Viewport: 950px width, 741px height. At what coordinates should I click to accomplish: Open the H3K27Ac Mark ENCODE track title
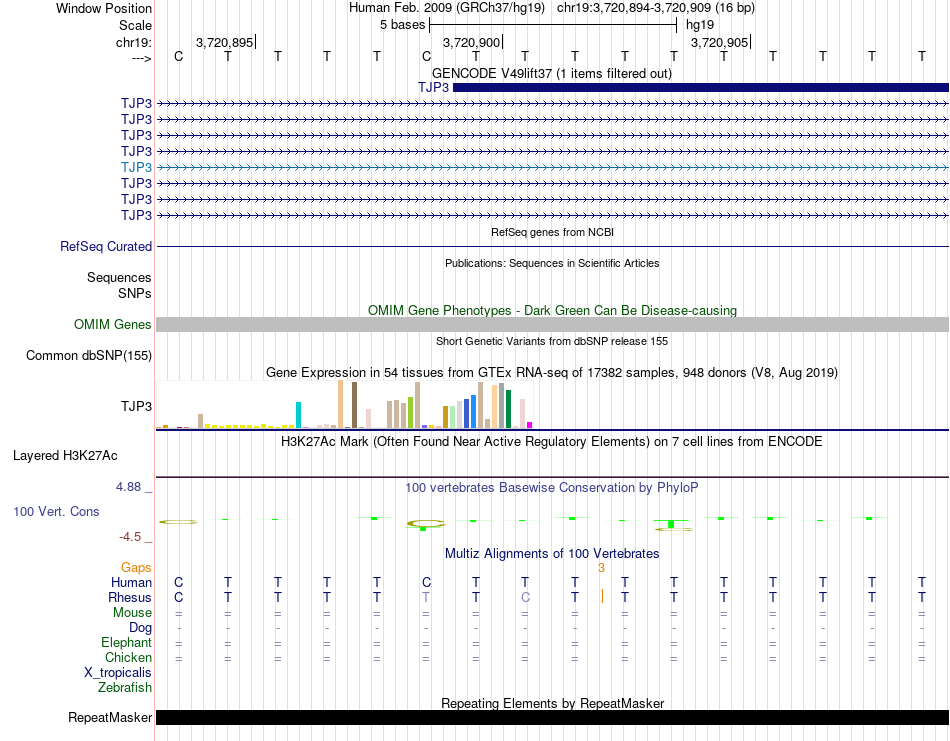tap(552, 441)
